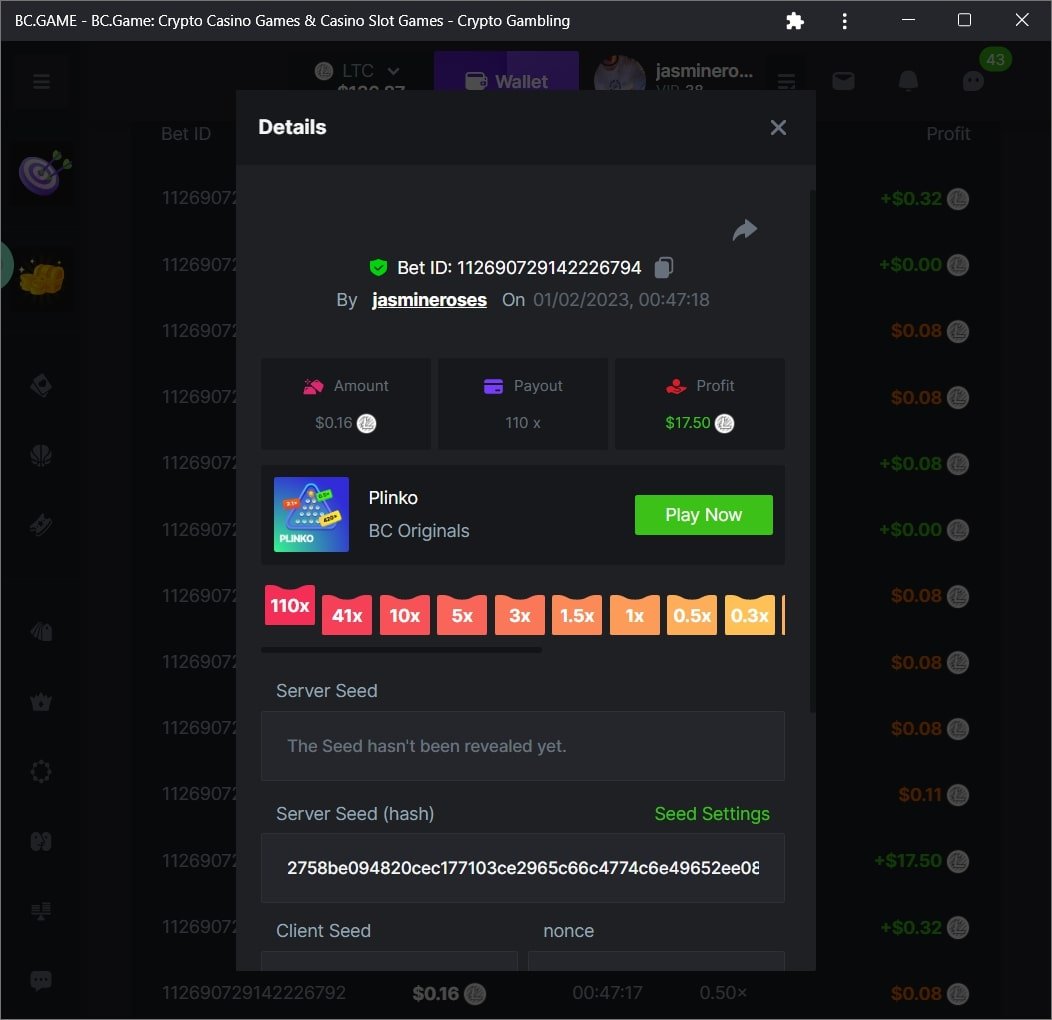1052x1020 pixels.
Task: Open the jasmineroses profile link
Action: coord(429,300)
